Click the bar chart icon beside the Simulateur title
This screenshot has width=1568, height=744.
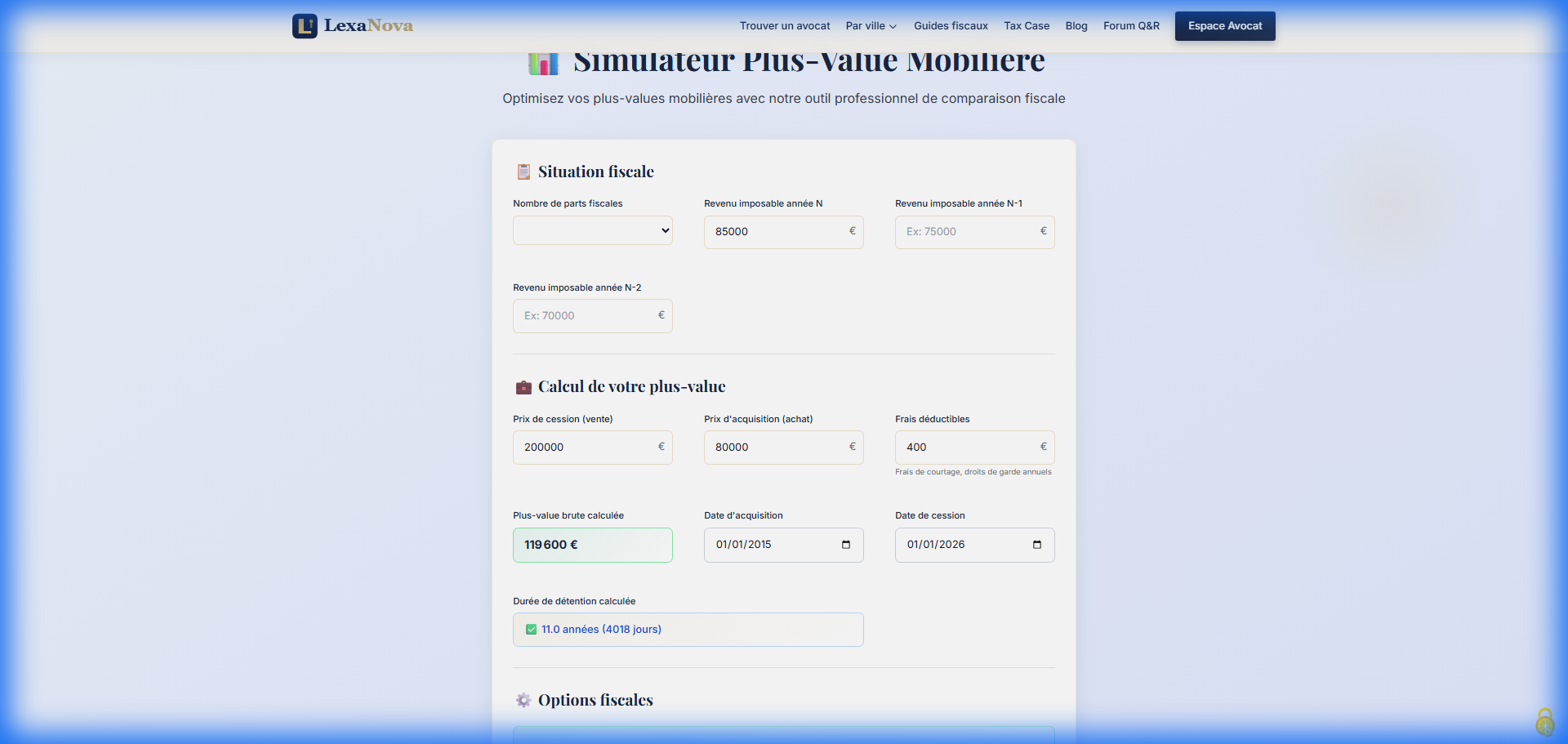[543, 62]
